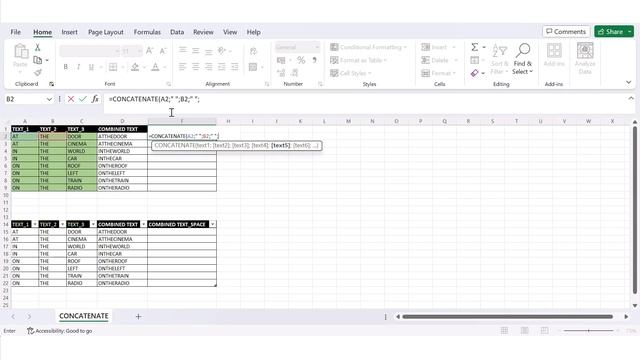
Task: Switch to the Formulas tab
Action: [x=147, y=32]
